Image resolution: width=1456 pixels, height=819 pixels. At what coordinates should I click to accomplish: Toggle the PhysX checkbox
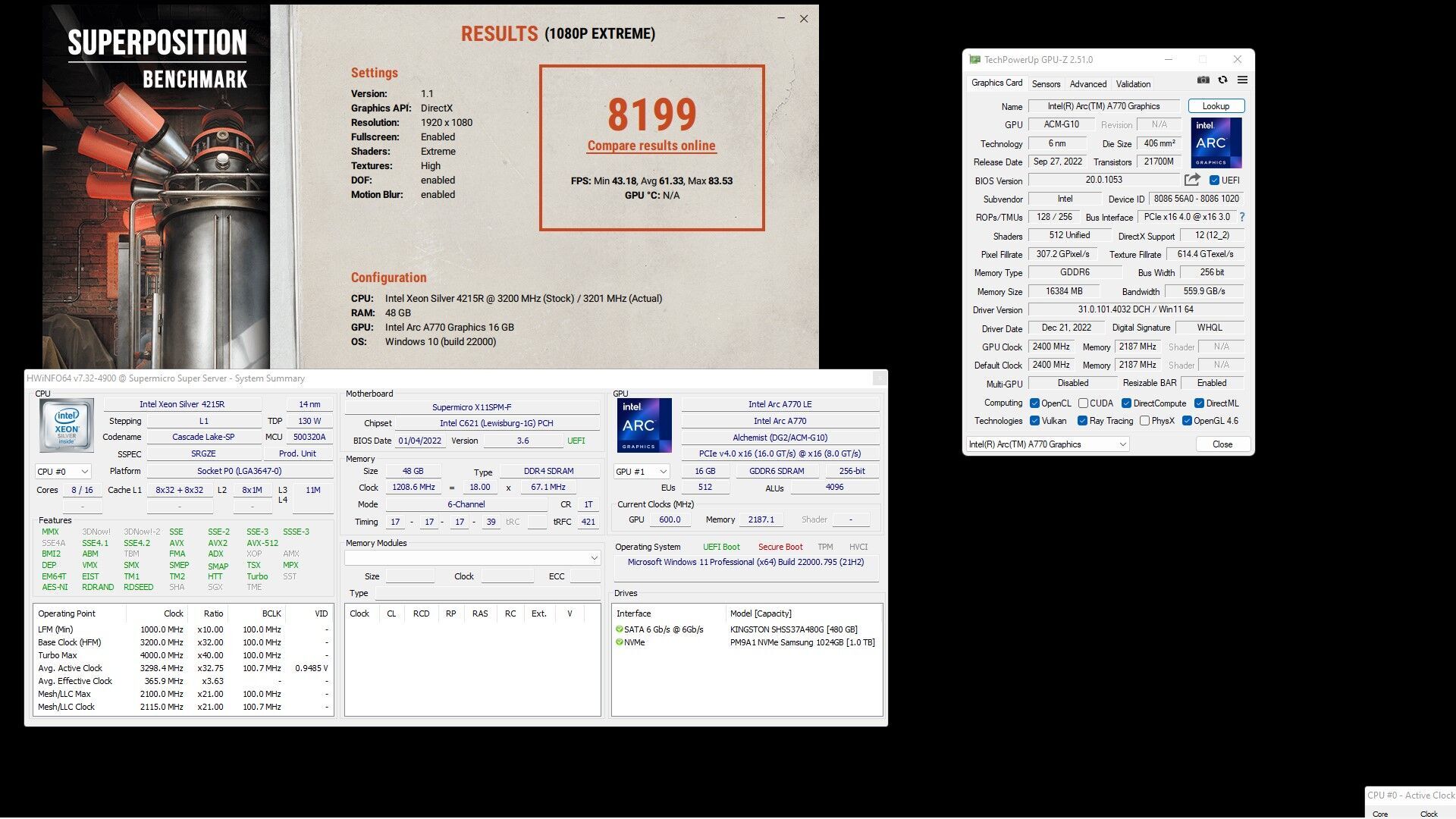click(1144, 421)
